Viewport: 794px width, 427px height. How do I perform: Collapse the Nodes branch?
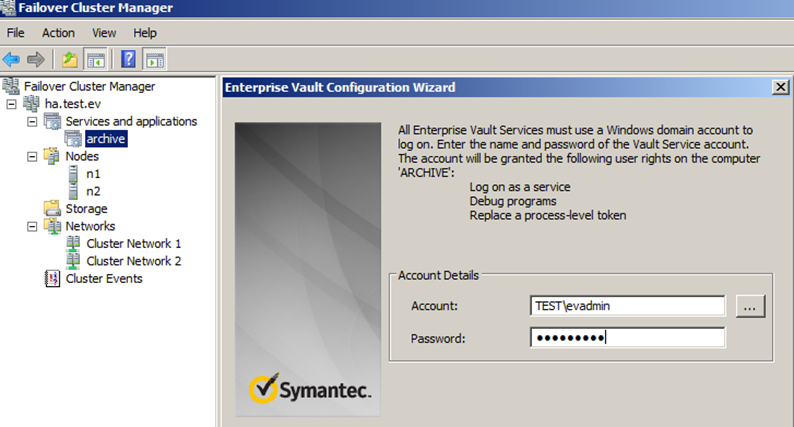pos(32,157)
